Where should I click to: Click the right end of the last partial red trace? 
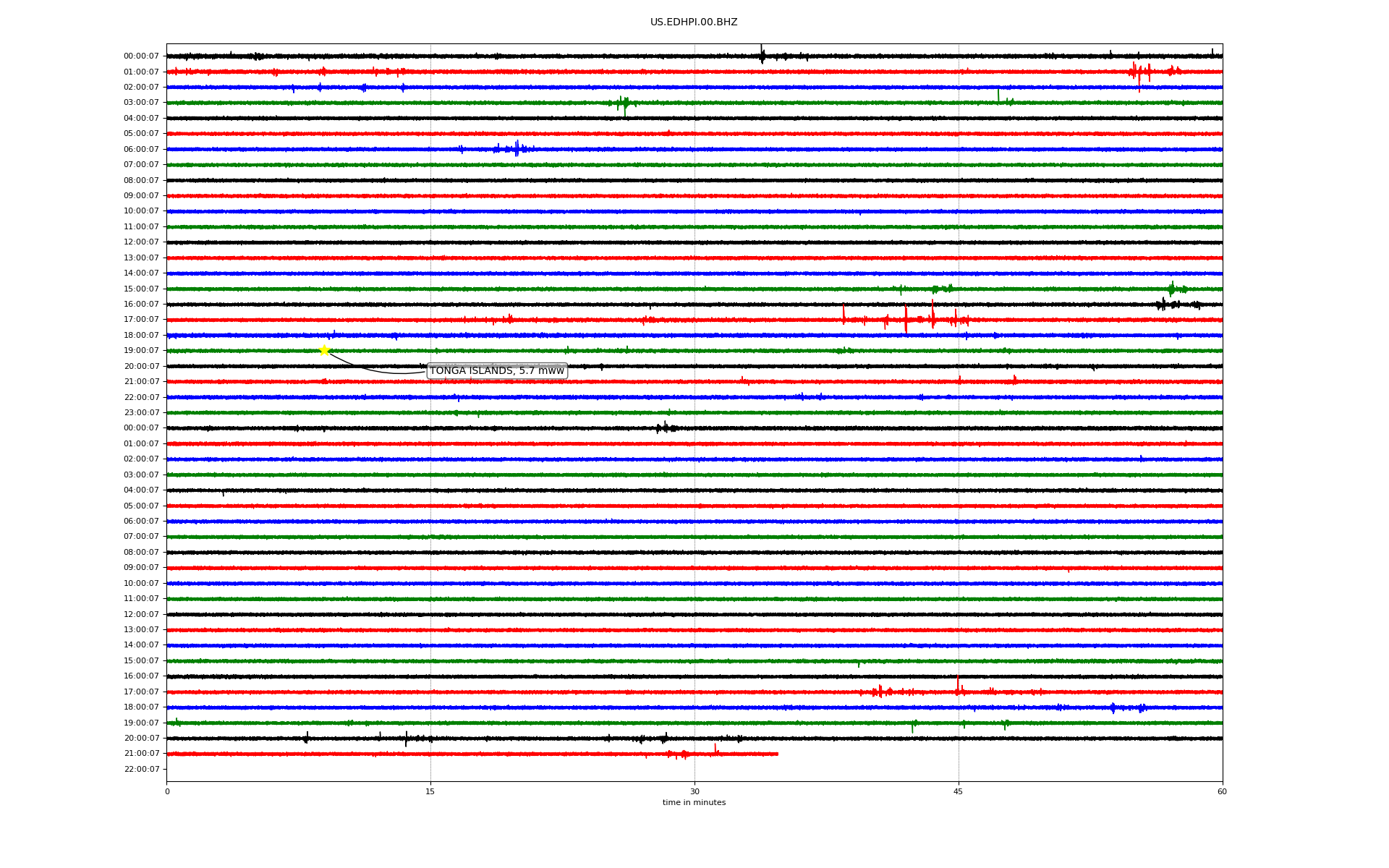click(777, 754)
